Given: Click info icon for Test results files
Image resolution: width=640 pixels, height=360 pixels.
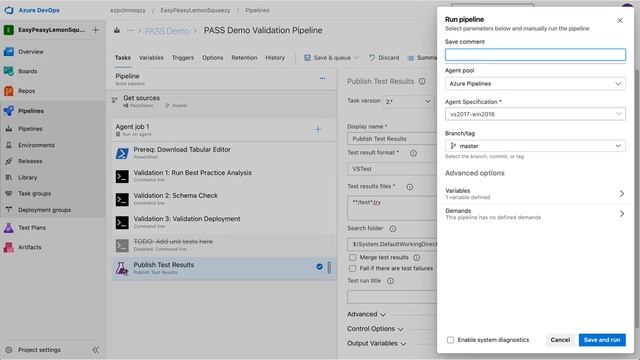Looking at the screenshot, I should point(409,187).
